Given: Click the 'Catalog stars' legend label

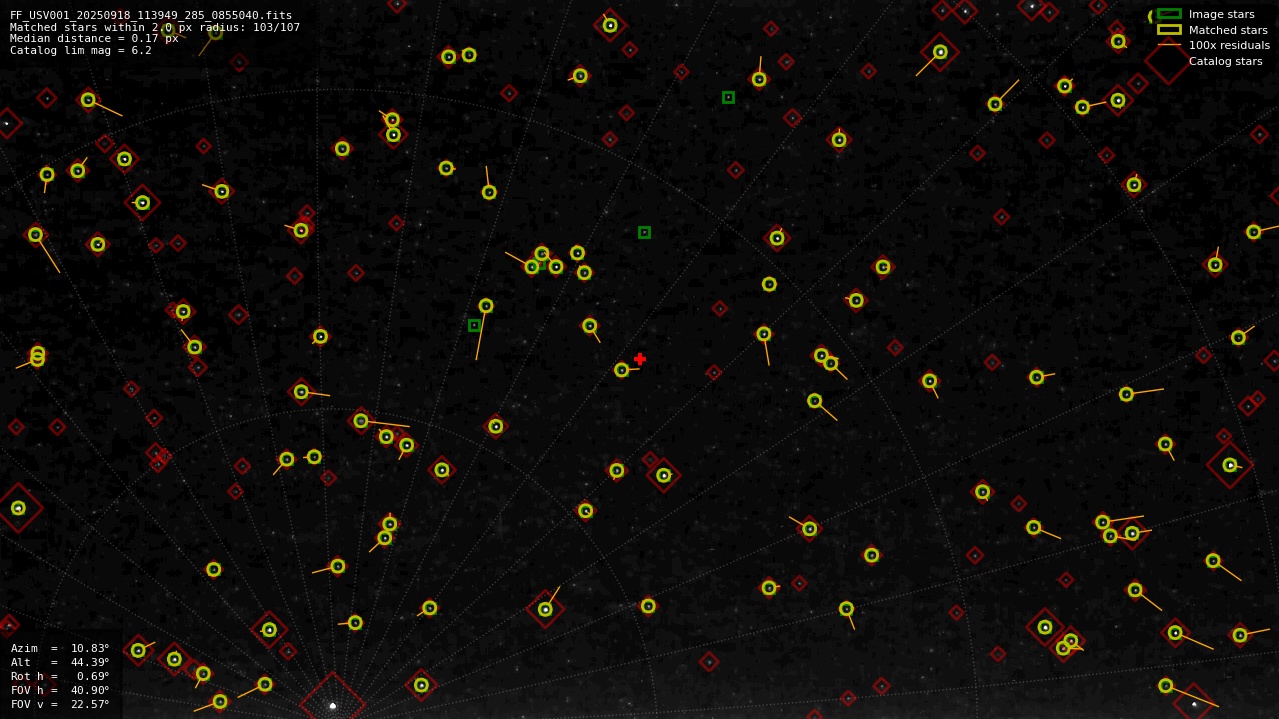Looking at the screenshot, I should tap(1225, 61).
